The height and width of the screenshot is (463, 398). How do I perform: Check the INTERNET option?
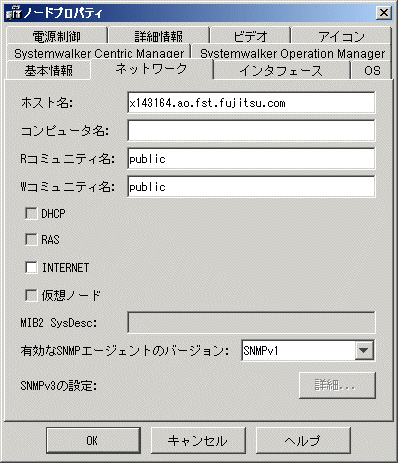pos(31,267)
